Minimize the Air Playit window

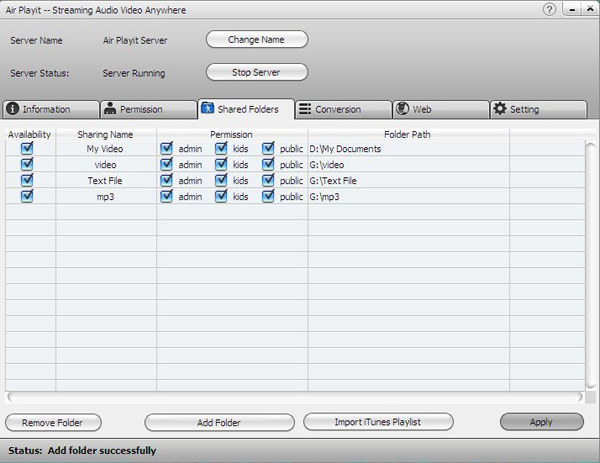(572, 10)
